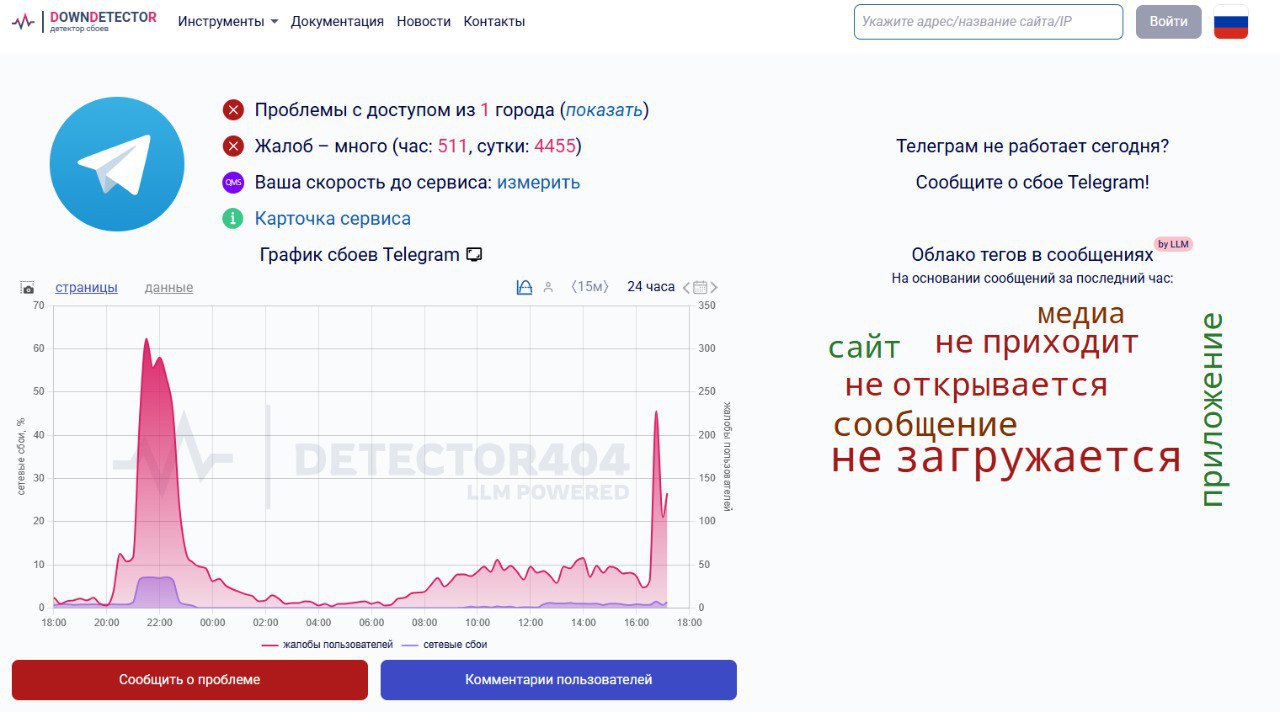Screen dimensions: 1280x712
Task: Toggle the жалобы пользователей legend series
Action: point(327,645)
